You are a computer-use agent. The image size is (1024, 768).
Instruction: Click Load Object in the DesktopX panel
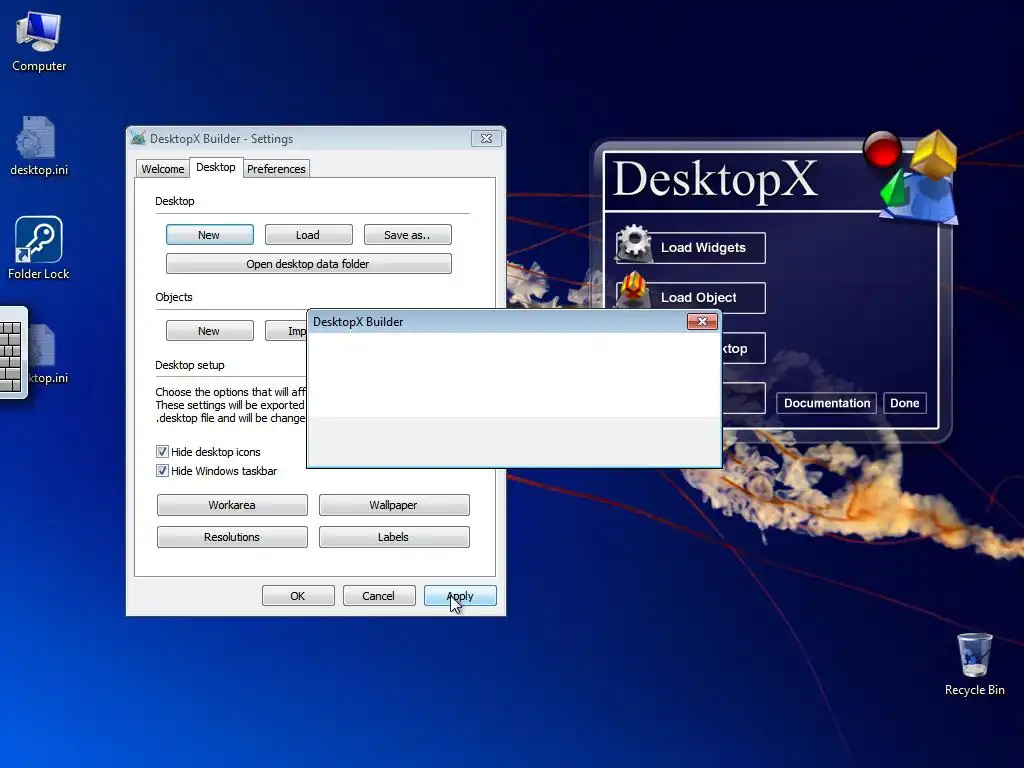coord(699,297)
